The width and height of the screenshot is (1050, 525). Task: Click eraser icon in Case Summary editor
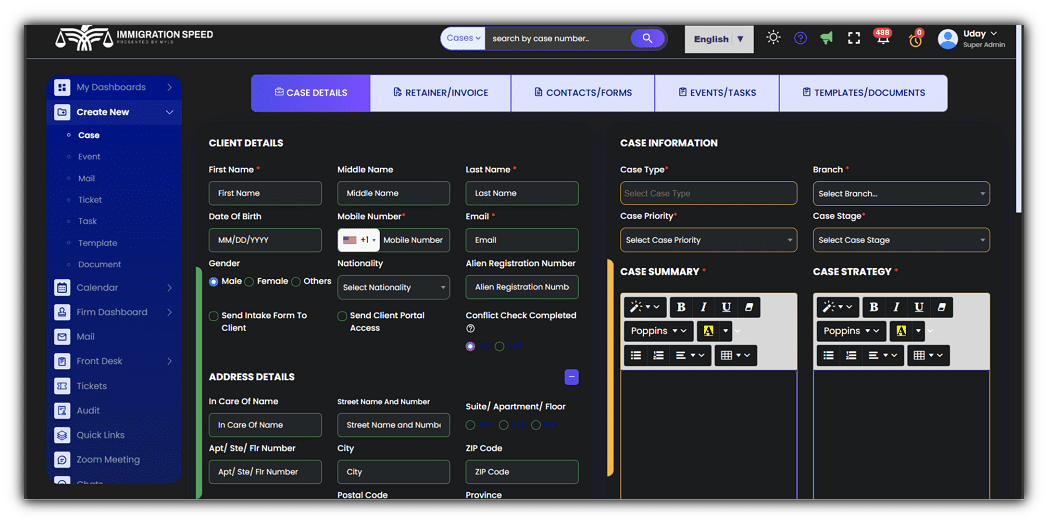pyautogui.click(x=749, y=307)
